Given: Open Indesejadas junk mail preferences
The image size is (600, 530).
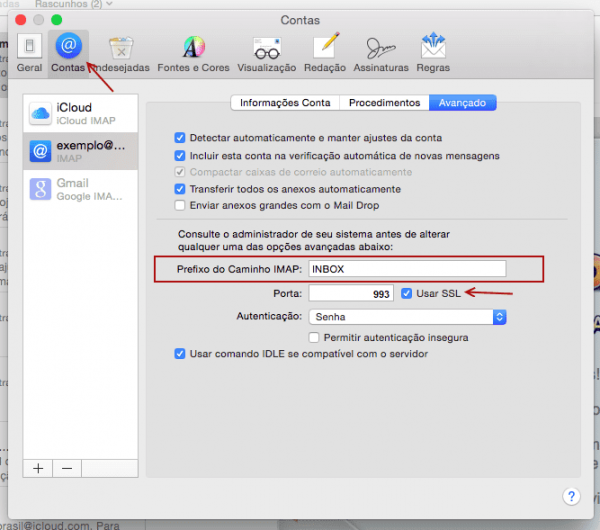Looking at the screenshot, I should point(121,53).
